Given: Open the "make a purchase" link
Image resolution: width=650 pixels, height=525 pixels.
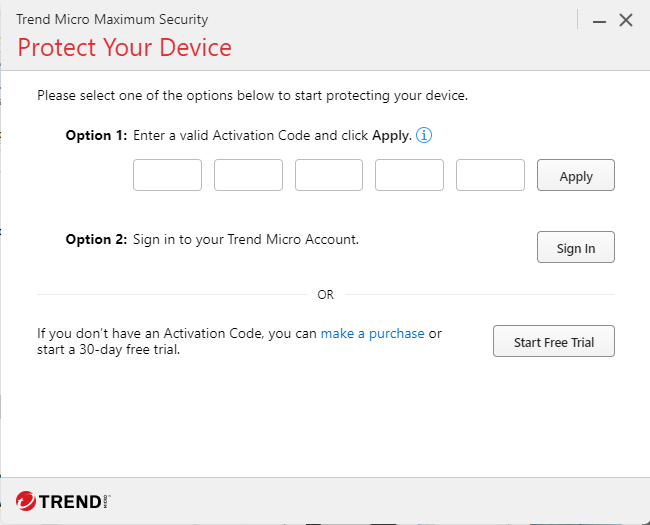Looking at the screenshot, I should (372, 333).
